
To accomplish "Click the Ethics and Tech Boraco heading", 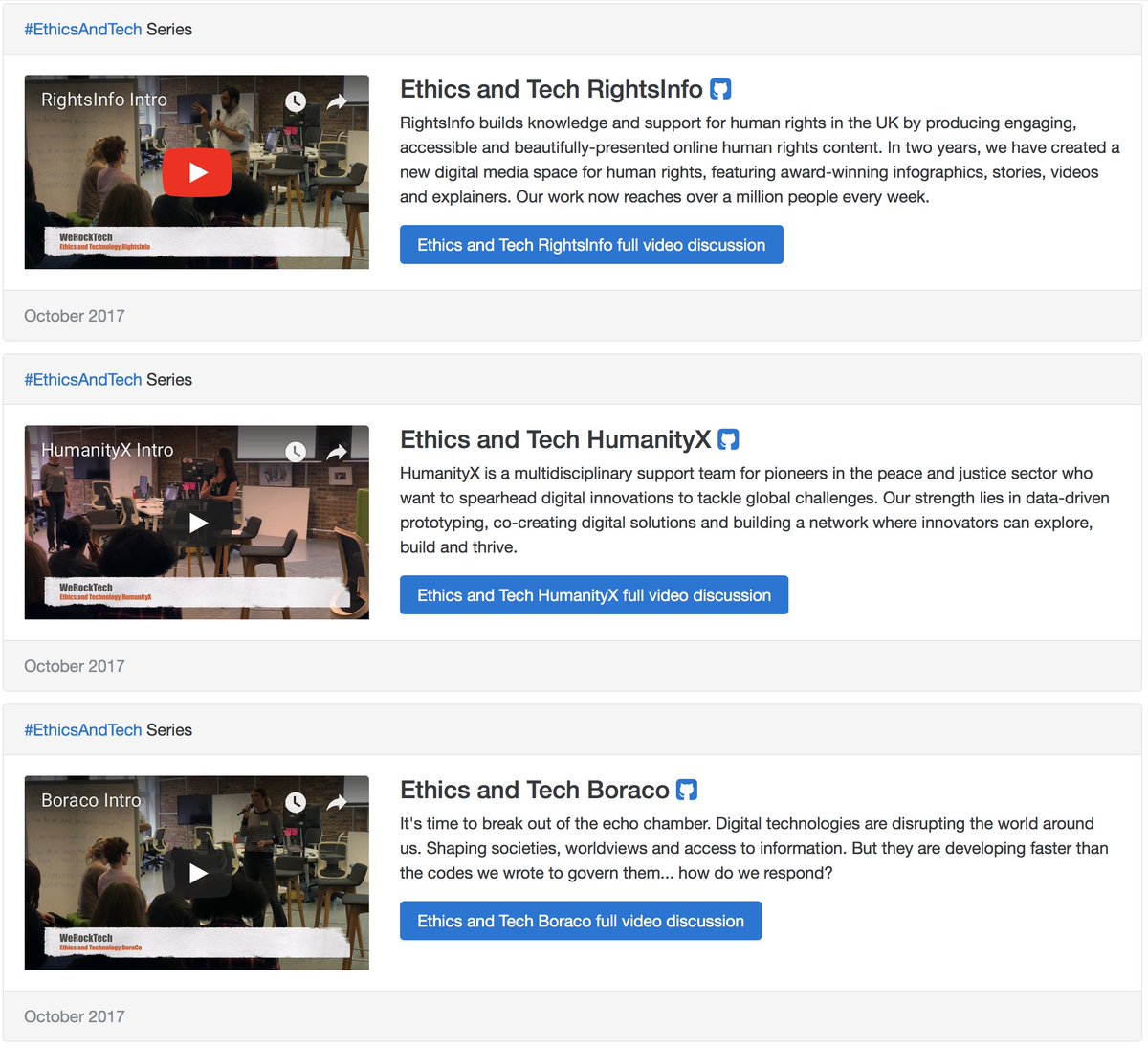I will (x=535, y=790).
